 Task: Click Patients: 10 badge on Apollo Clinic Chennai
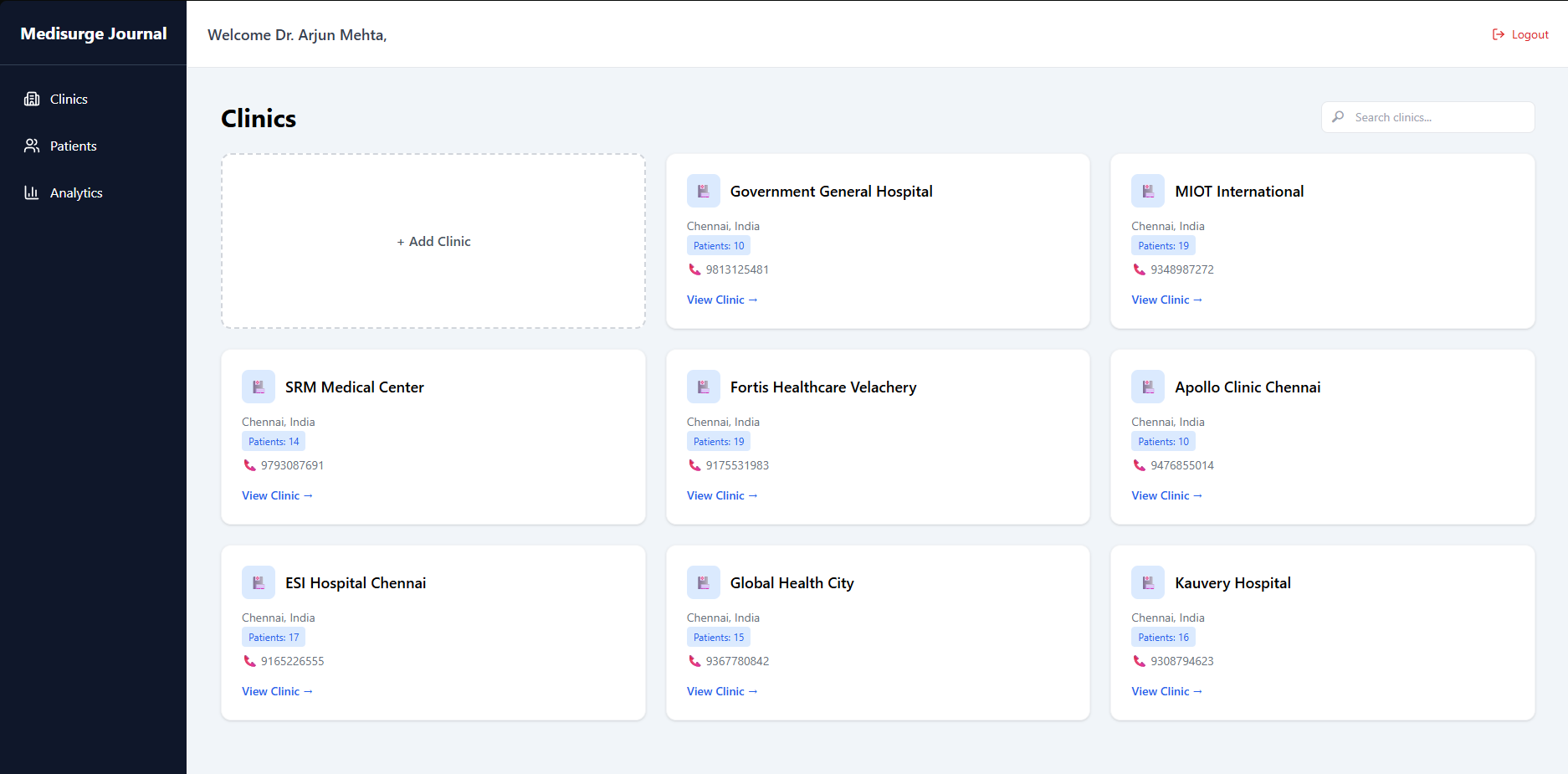click(1163, 442)
